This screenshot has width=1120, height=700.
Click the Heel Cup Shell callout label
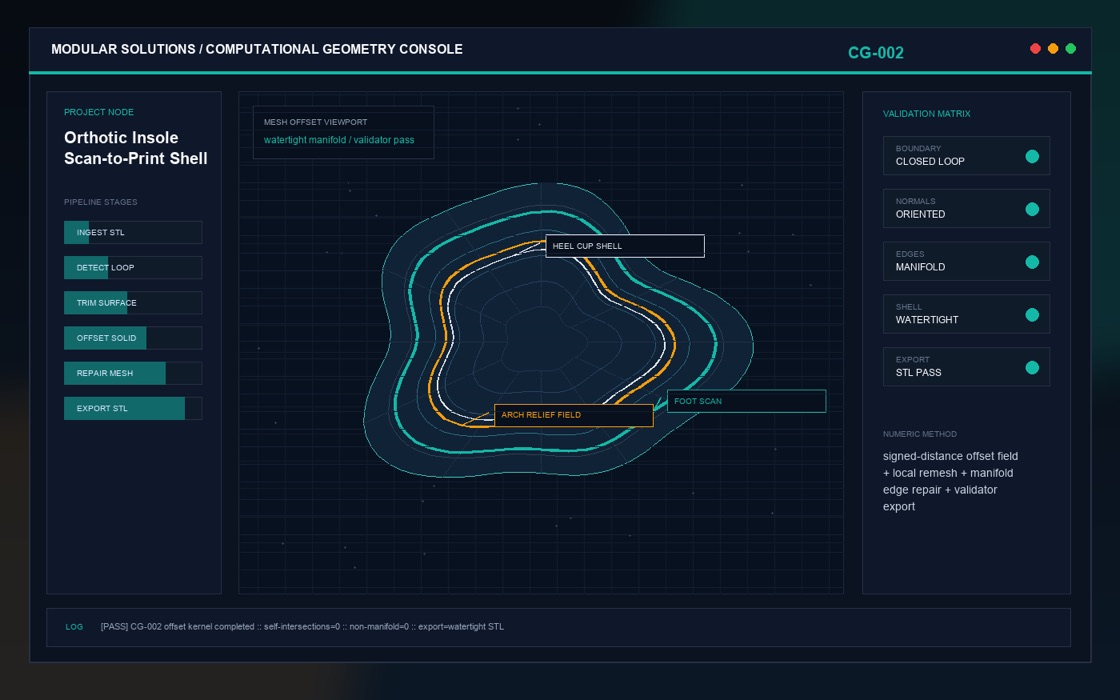point(625,246)
